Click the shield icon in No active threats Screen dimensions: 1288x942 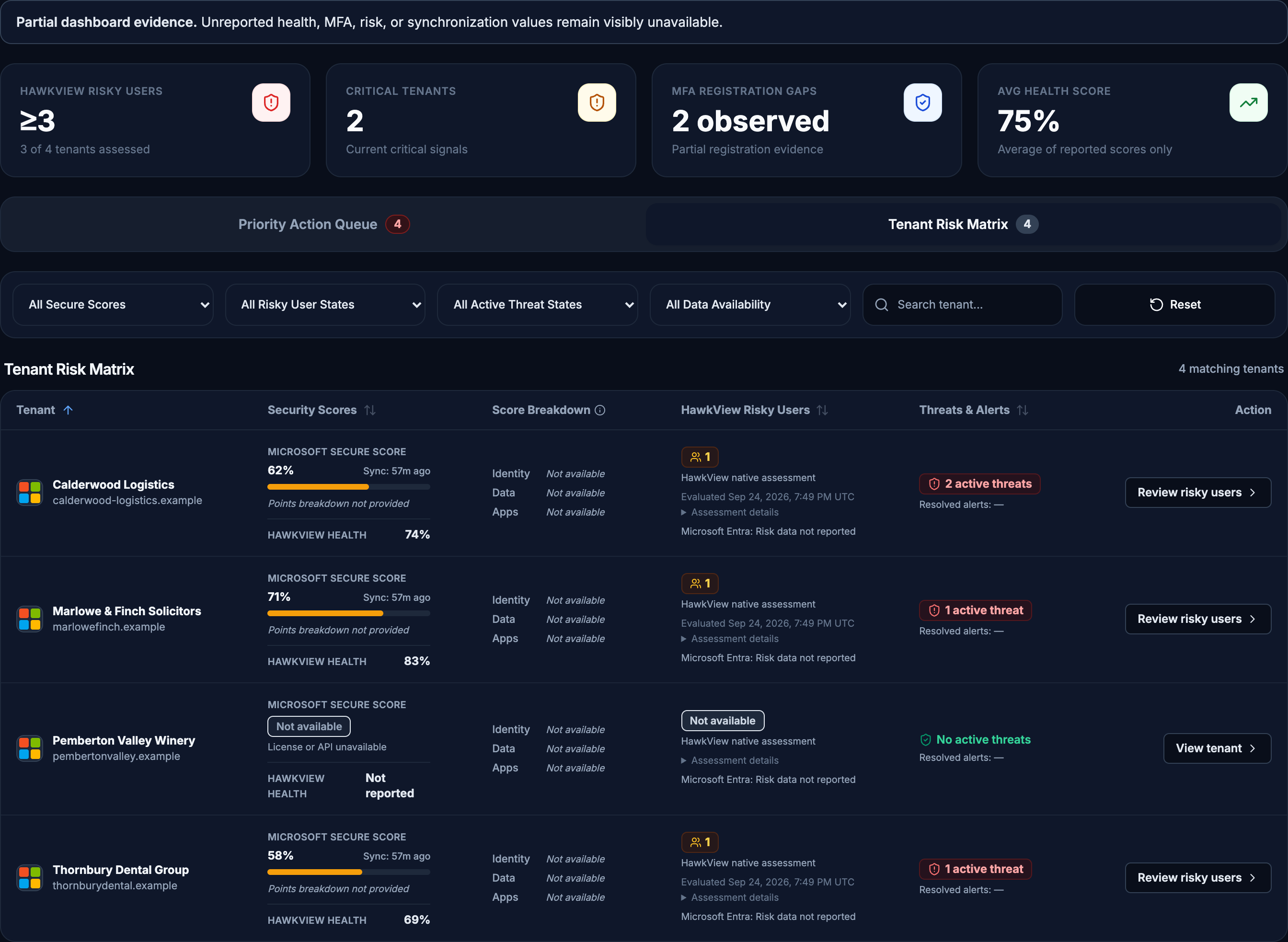point(925,740)
